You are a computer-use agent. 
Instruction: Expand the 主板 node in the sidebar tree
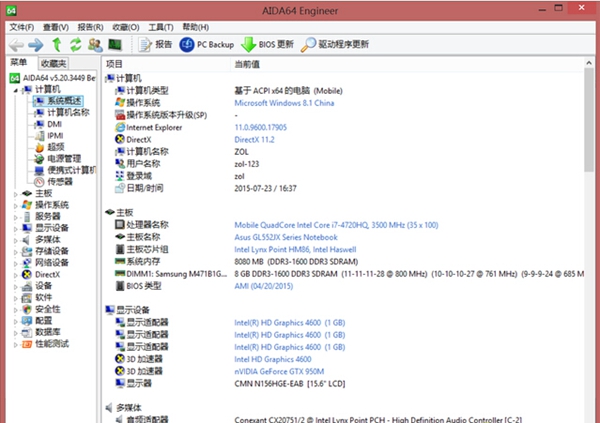coord(15,193)
